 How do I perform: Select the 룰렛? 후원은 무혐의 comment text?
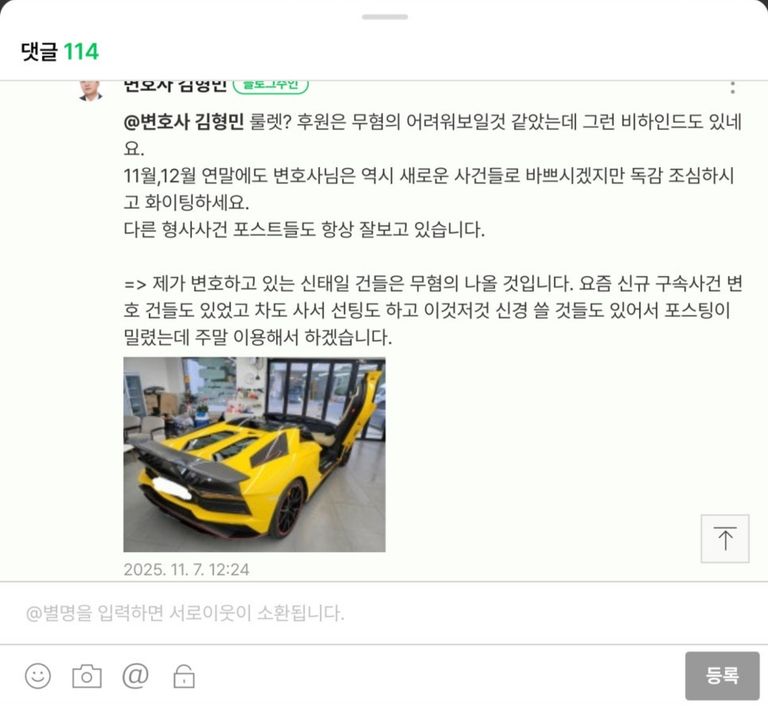432,134
